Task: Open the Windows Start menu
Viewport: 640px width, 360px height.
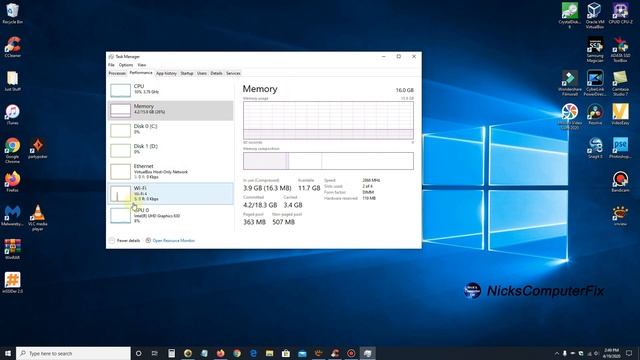Action: pos(8,353)
